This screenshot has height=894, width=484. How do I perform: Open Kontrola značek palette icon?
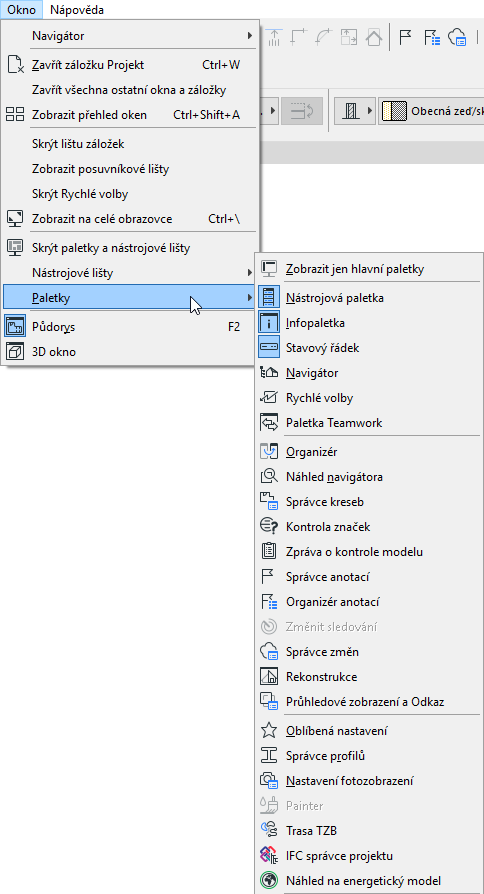point(268,527)
